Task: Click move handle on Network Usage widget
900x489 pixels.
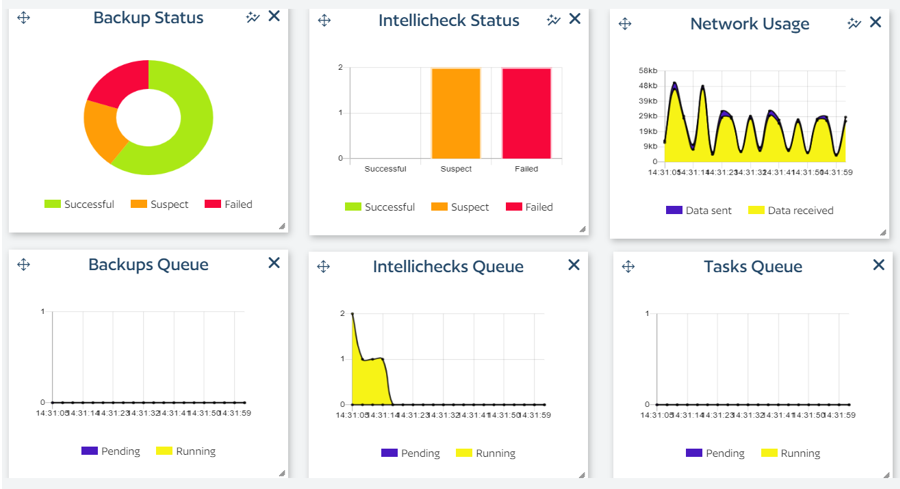Action: point(625,24)
